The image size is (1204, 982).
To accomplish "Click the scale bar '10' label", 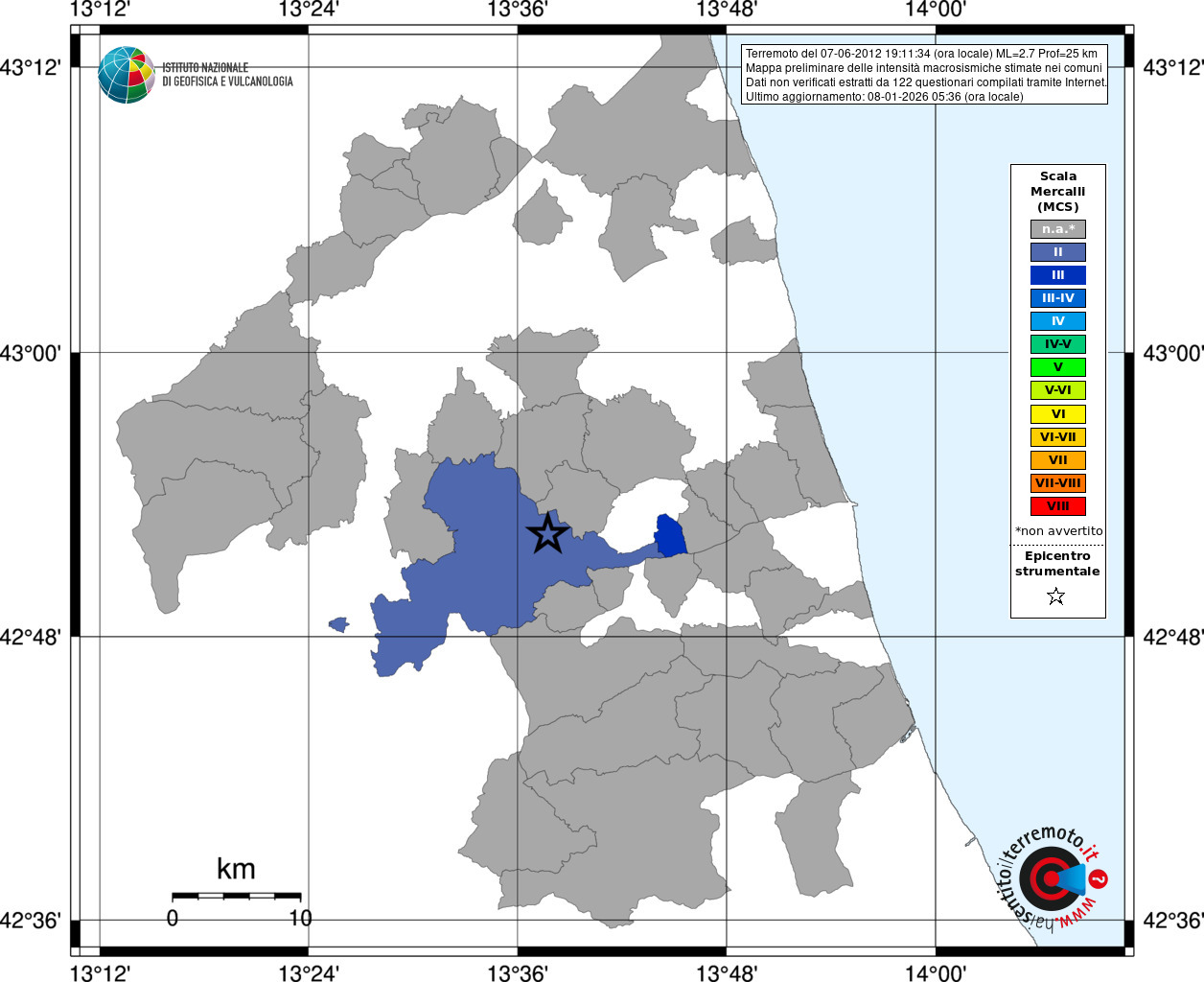I will click(x=301, y=918).
